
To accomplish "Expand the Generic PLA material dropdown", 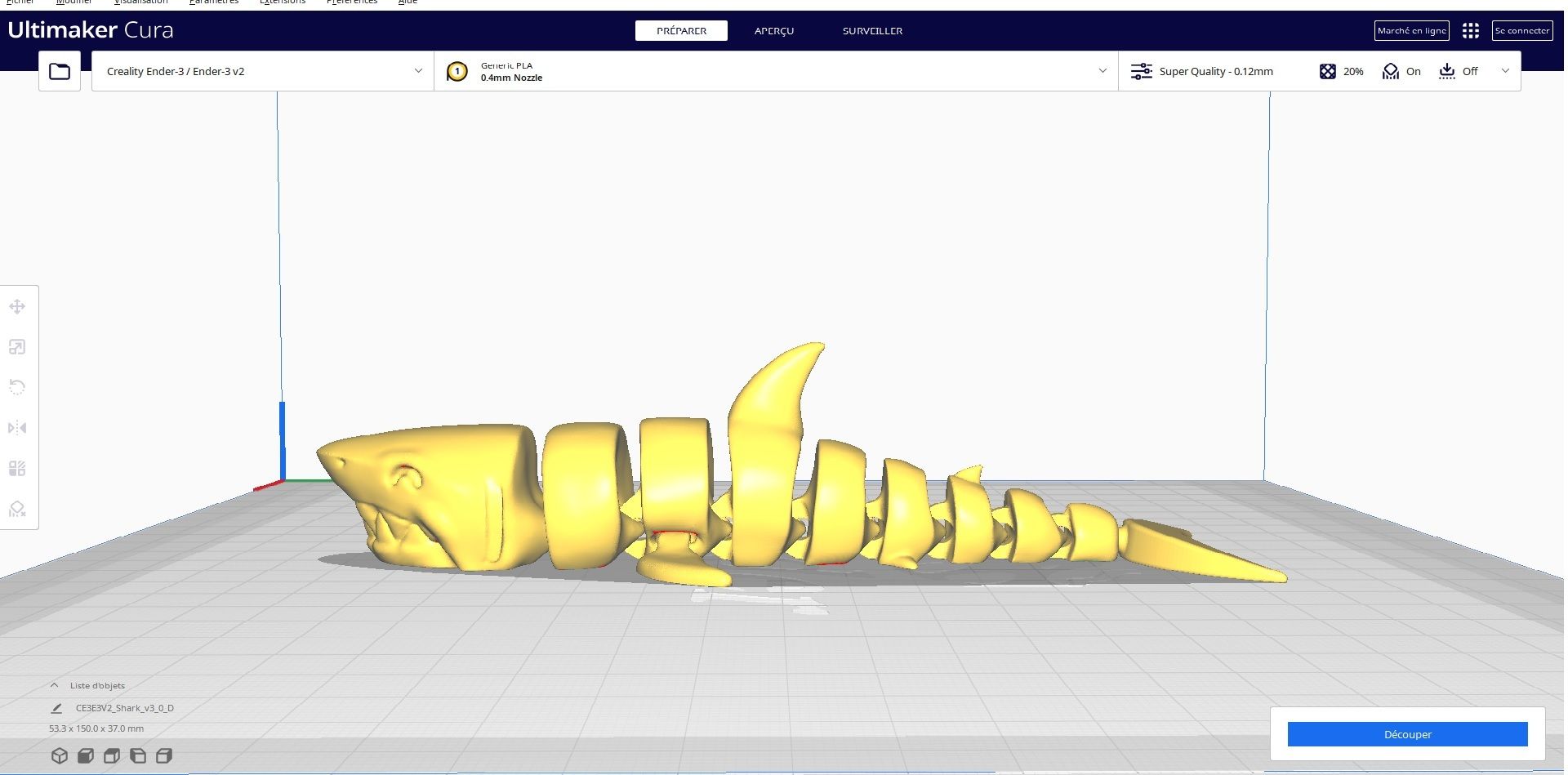I will [x=776, y=71].
